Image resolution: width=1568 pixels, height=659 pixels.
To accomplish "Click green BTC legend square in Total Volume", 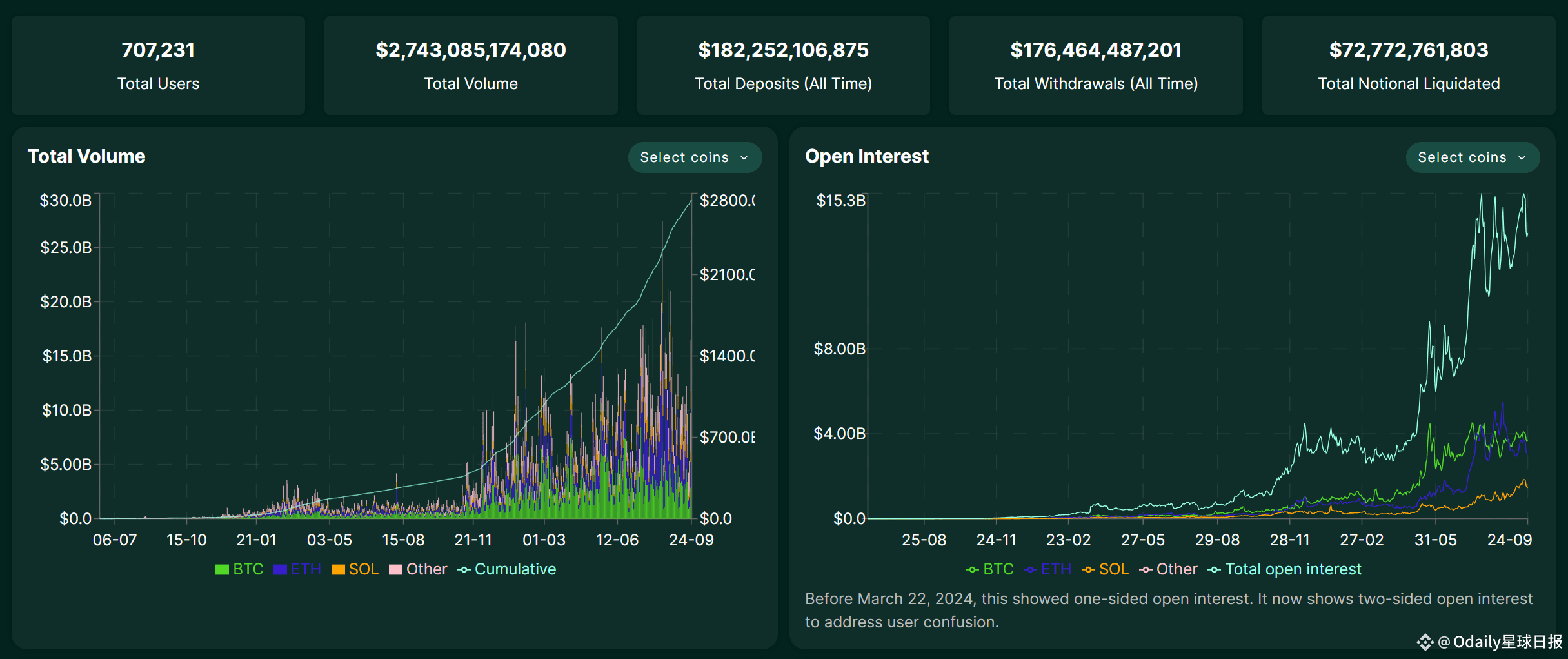I will pos(222,569).
